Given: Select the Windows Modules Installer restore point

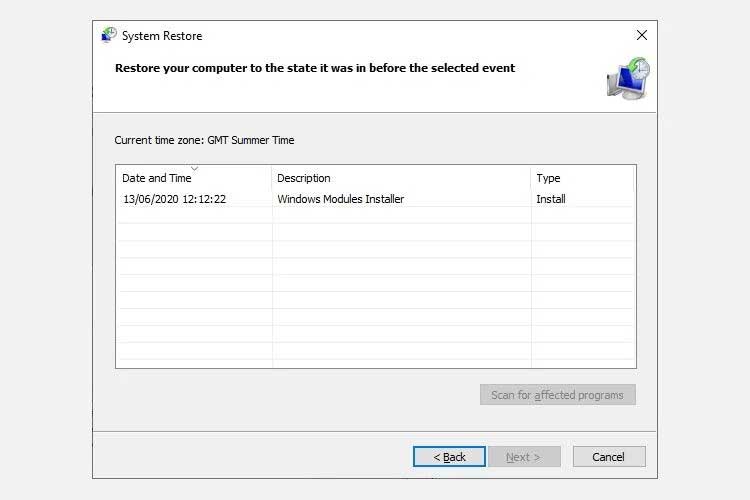Looking at the screenshot, I should (x=340, y=199).
